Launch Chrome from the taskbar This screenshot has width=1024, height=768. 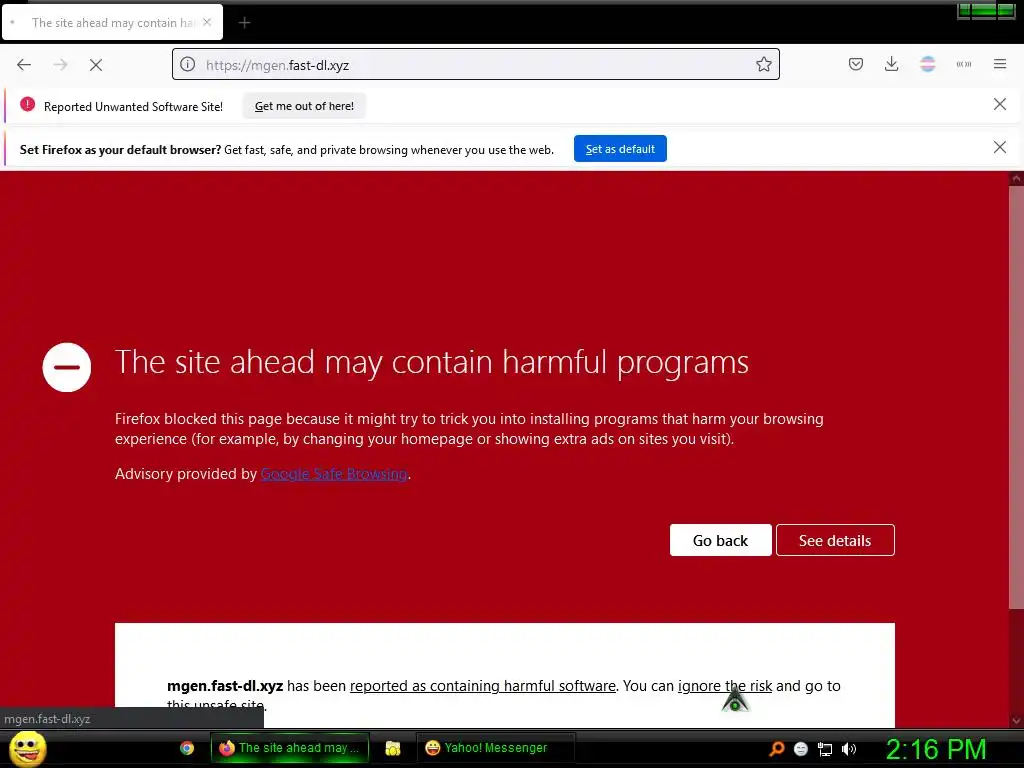click(187, 748)
